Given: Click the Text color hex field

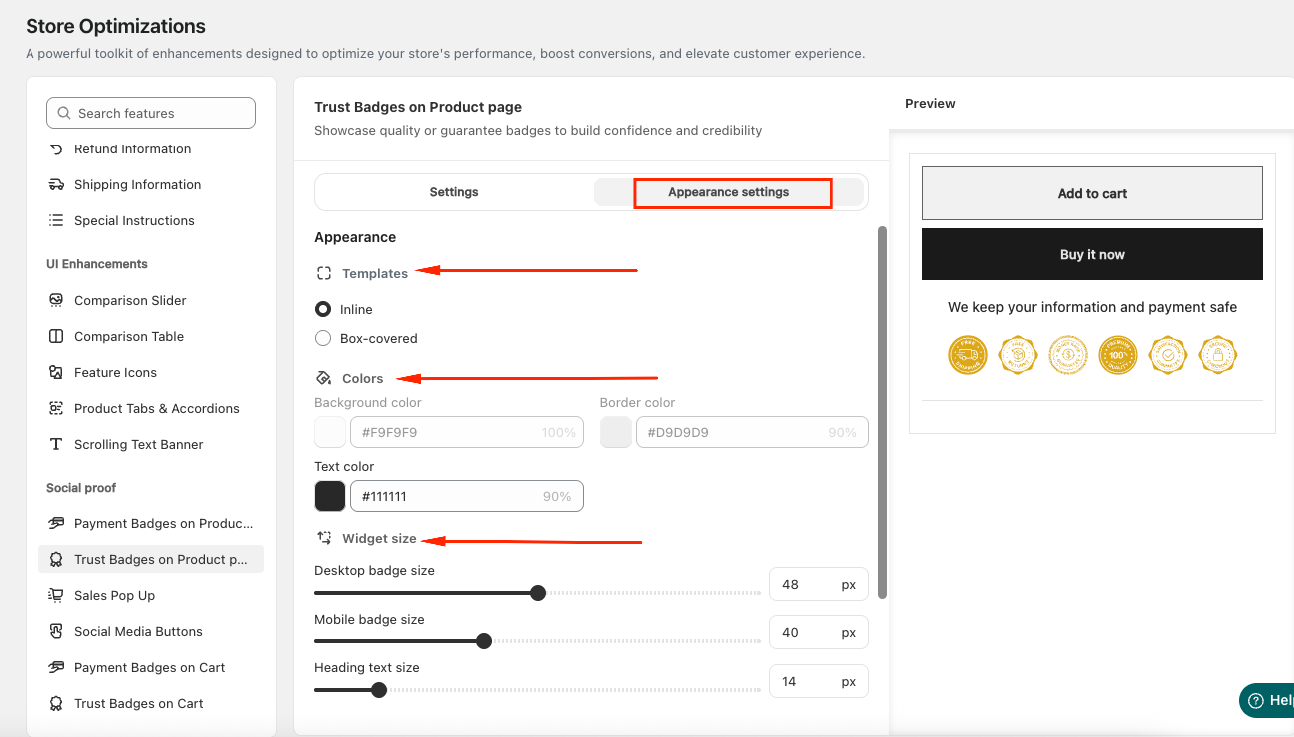Looking at the screenshot, I should pos(467,497).
